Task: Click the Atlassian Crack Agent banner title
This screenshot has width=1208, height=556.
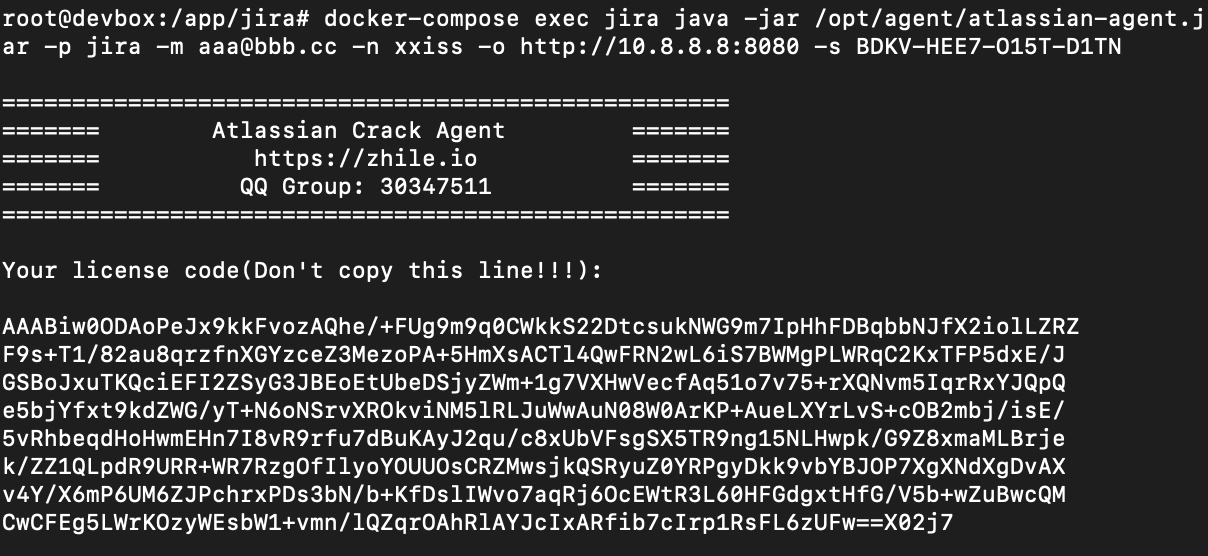Action: [358, 130]
